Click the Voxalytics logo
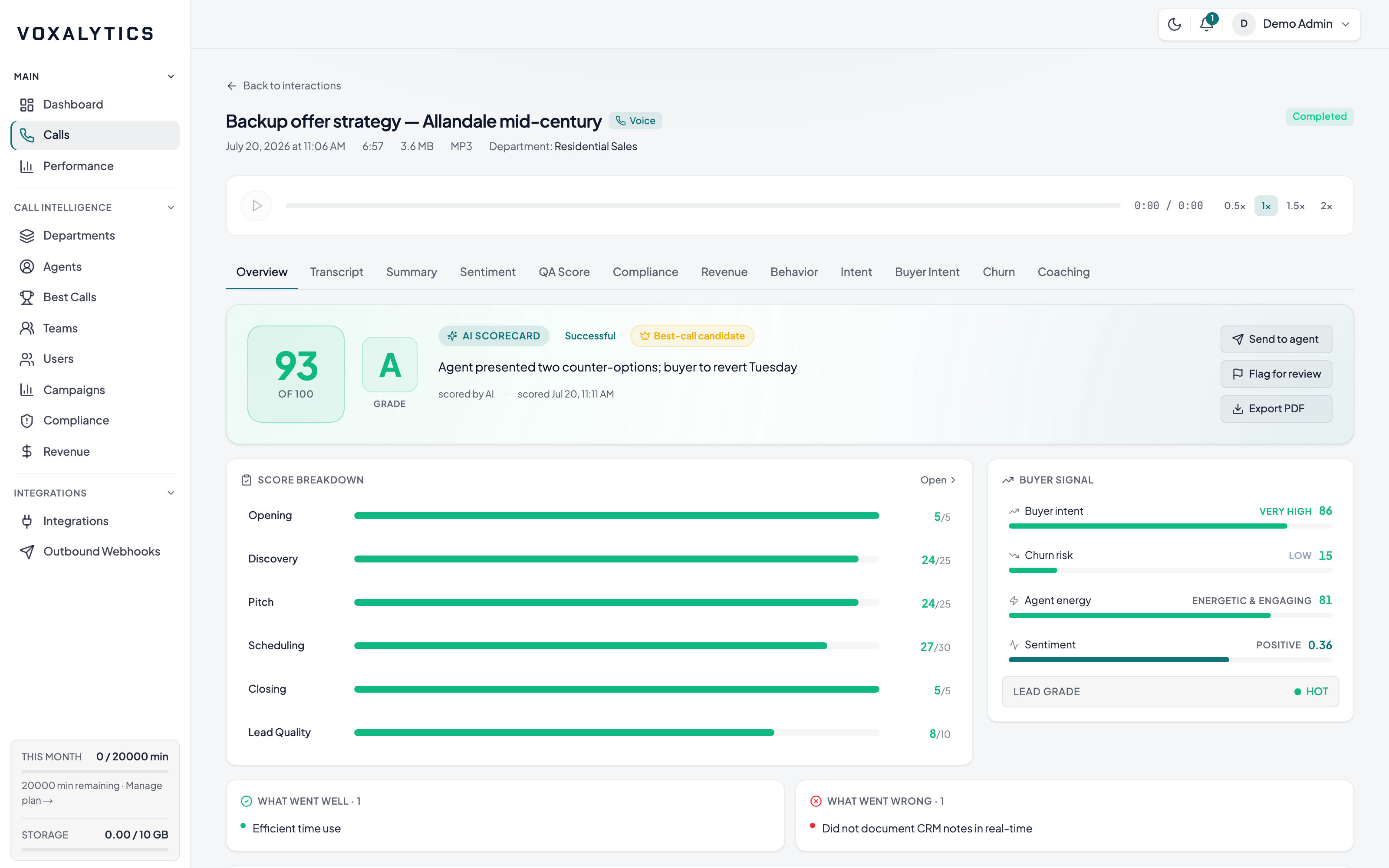Viewport: 1389px width, 868px height. 85,33
